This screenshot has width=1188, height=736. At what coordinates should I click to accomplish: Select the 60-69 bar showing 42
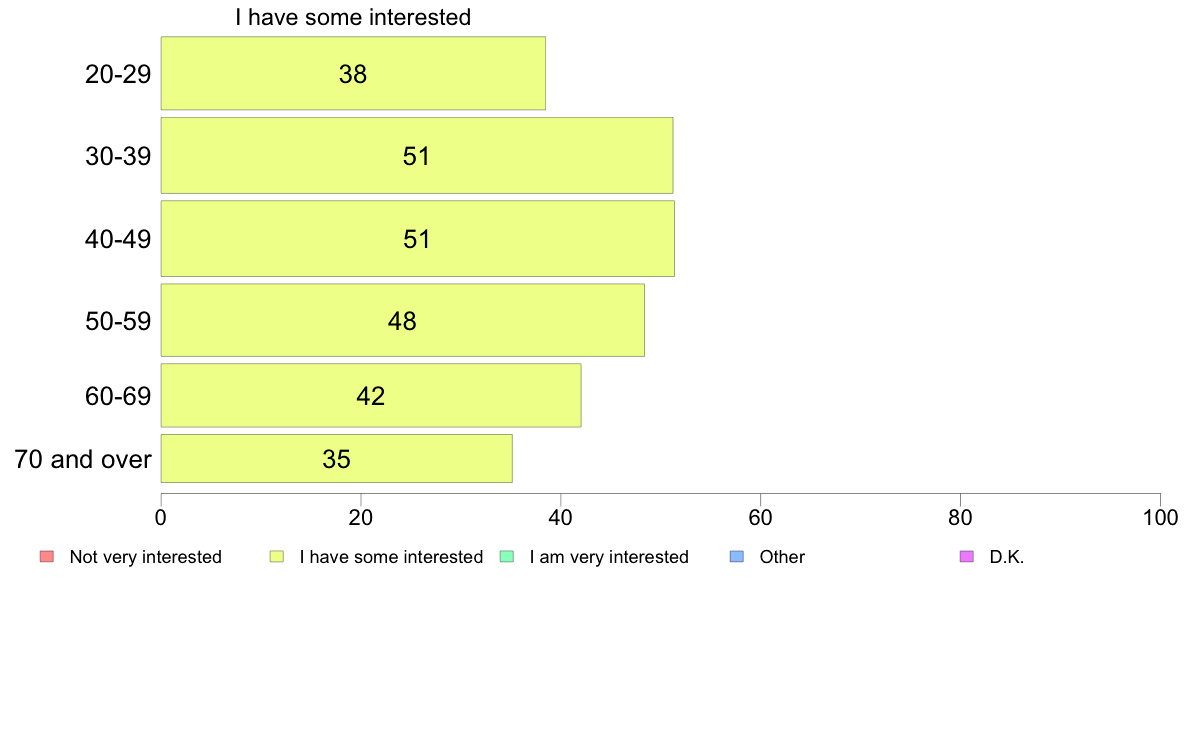pyautogui.click(x=370, y=396)
